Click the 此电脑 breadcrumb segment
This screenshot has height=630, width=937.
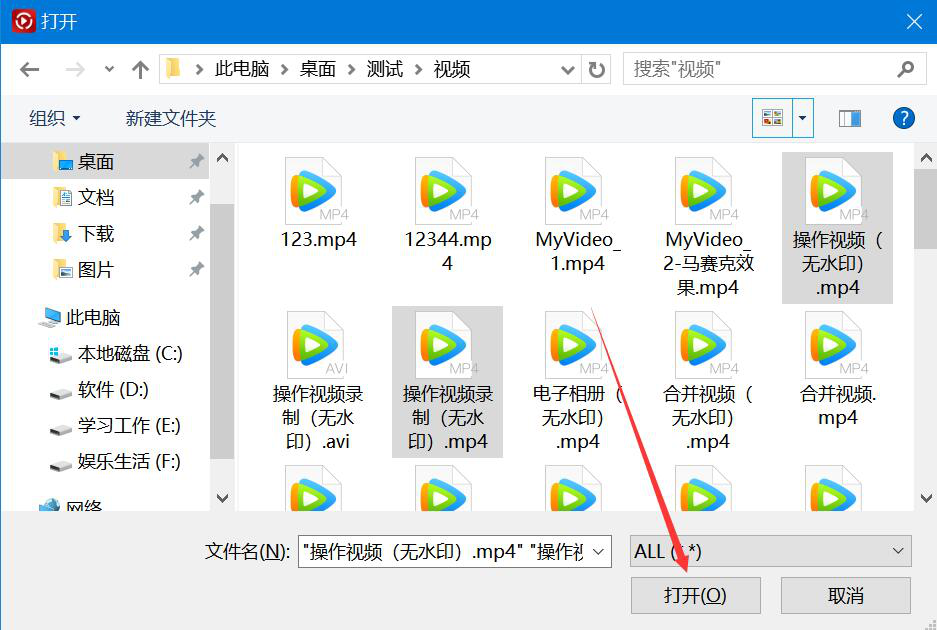[x=242, y=69]
